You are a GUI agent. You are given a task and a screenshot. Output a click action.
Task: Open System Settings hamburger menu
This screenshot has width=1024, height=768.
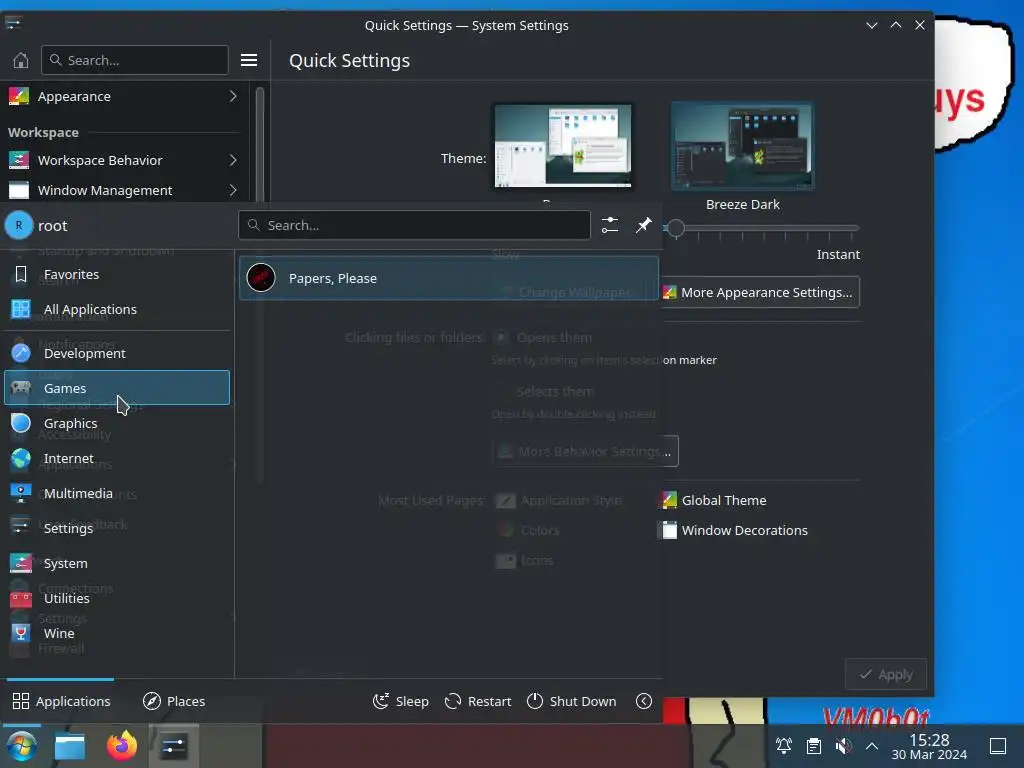[249, 60]
